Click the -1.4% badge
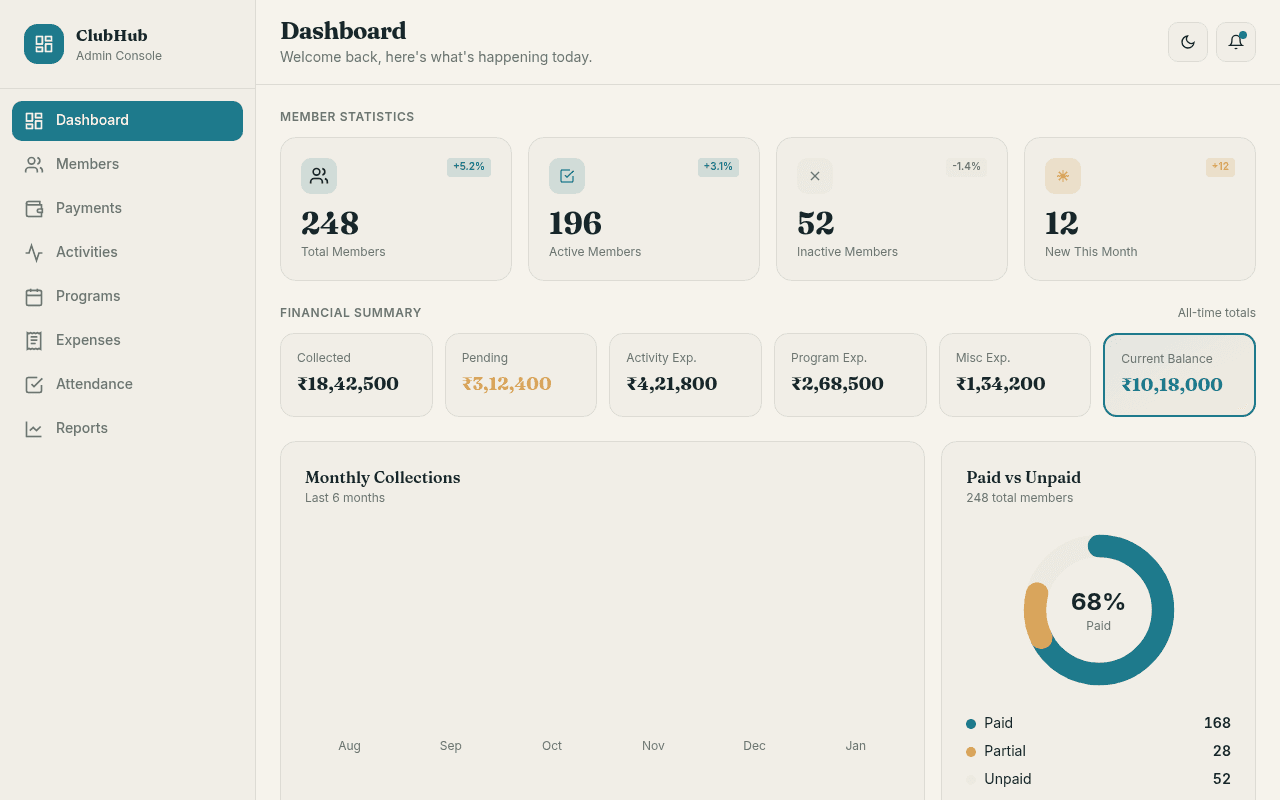This screenshot has height=800, width=1280. [x=966, y=167]
